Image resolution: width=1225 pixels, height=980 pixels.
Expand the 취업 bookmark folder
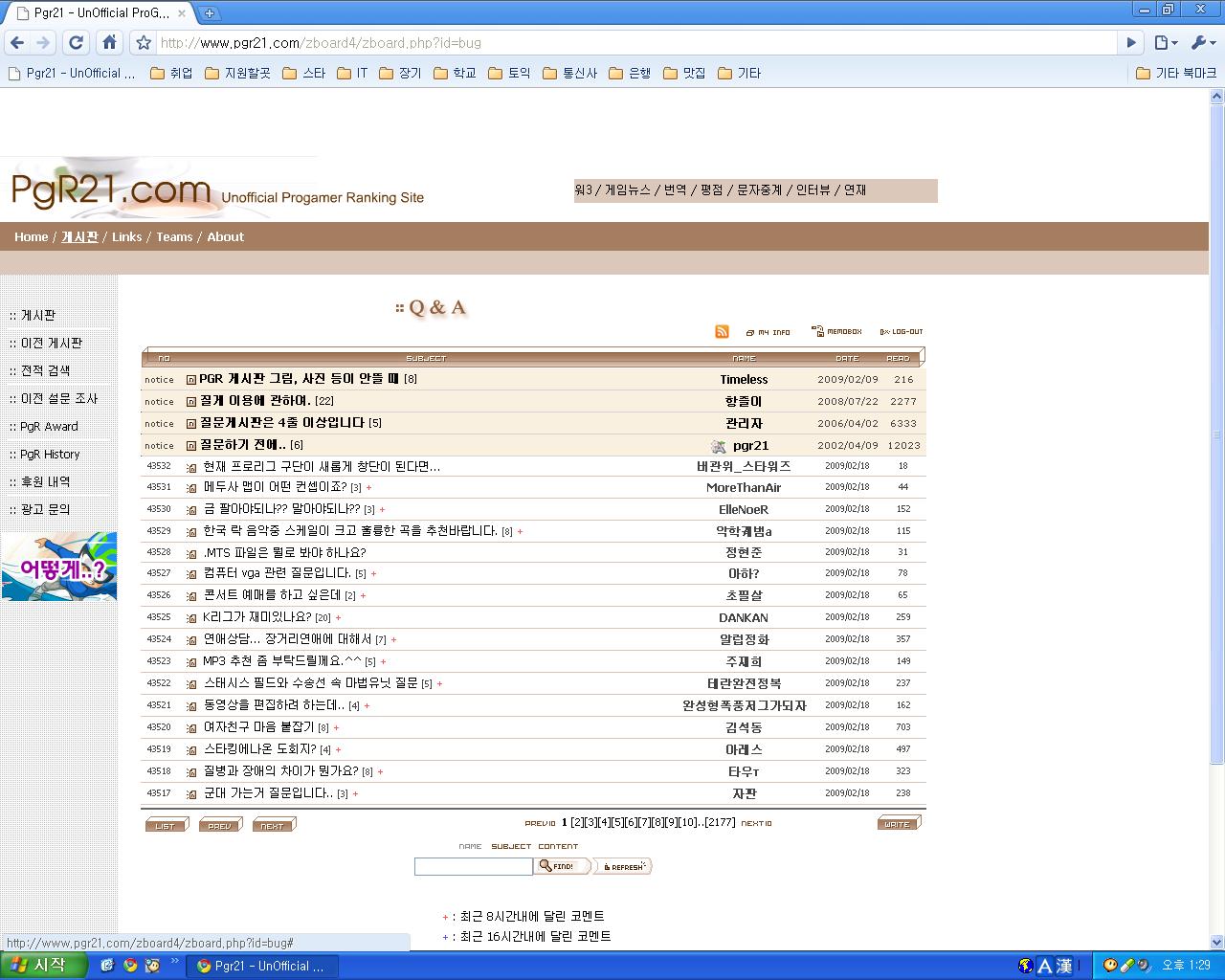[171, 73]
